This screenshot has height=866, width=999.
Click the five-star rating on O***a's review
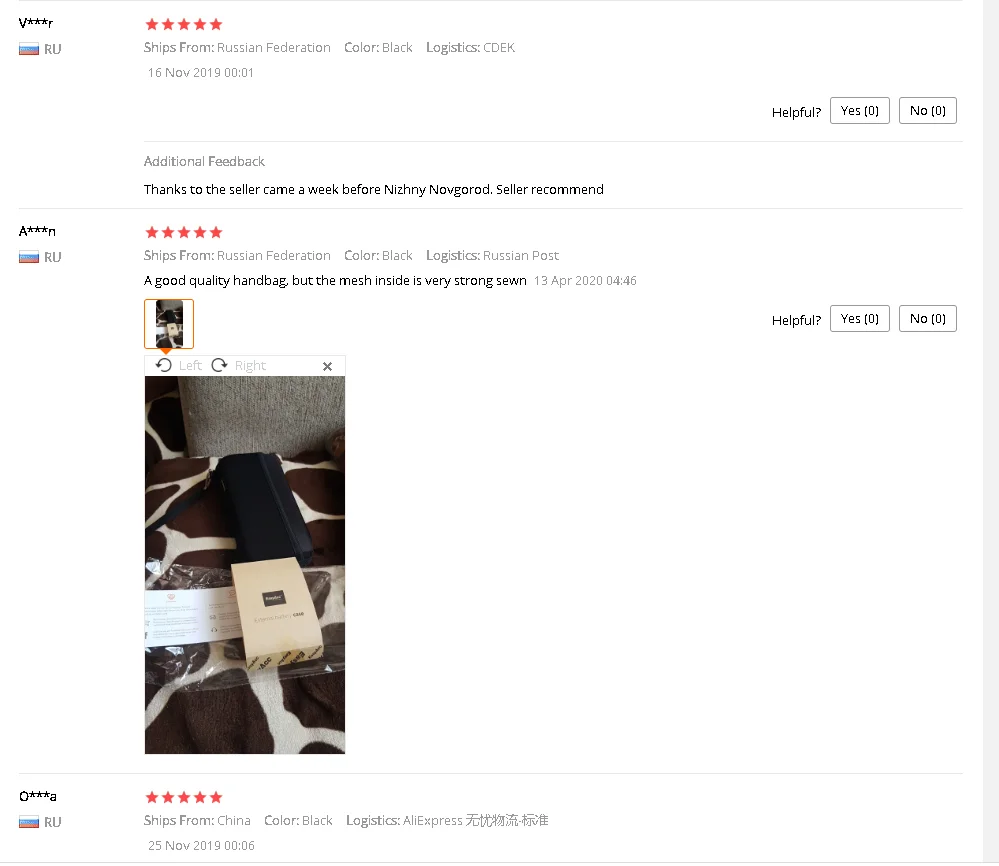[x=183, y=797]
